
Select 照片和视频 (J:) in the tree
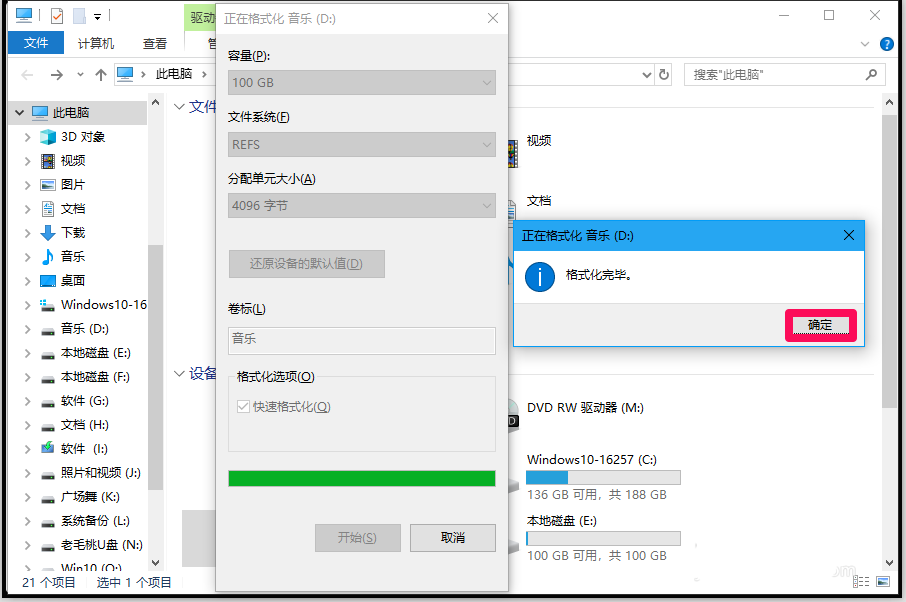pos(101,473)
